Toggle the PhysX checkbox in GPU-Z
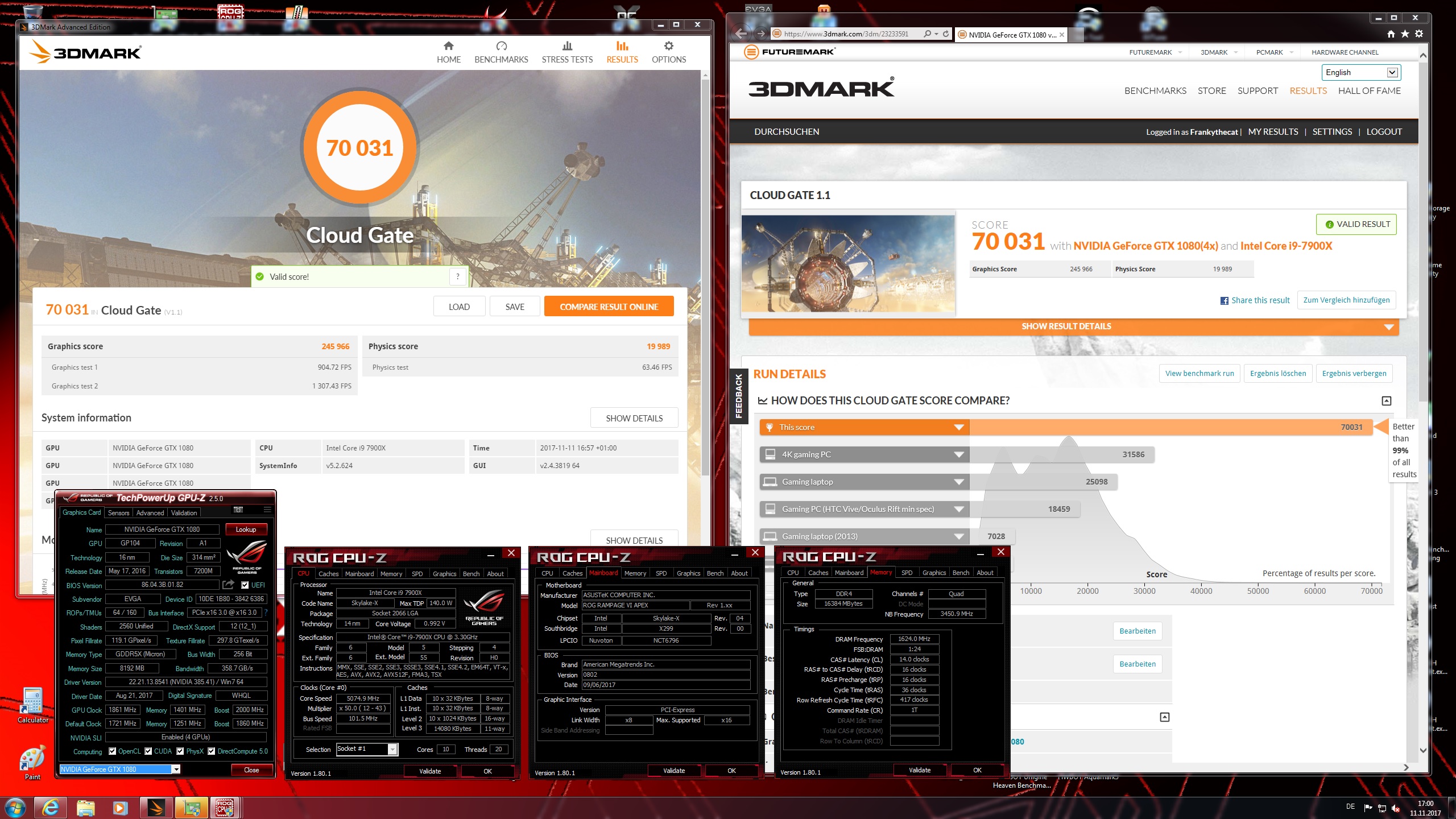 (180, 751)
